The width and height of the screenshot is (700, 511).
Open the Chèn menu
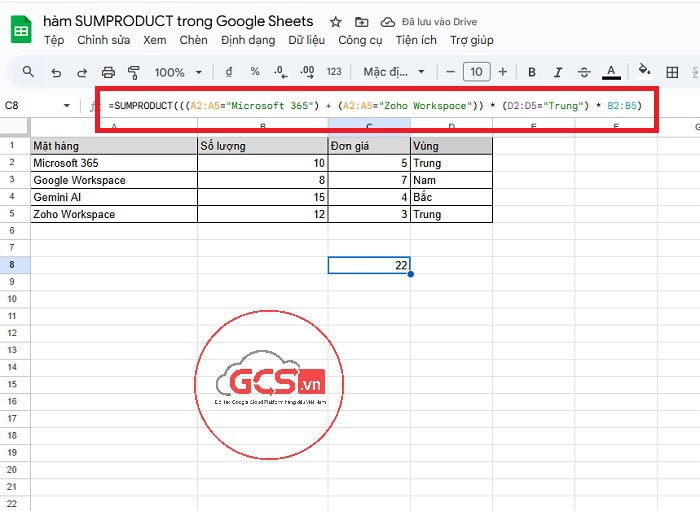click(193, 40)
